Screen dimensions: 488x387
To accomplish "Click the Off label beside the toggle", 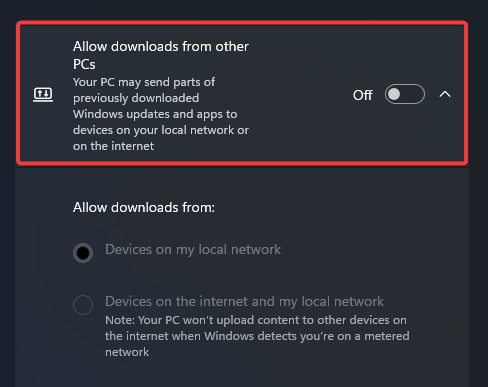I will (x=362, y=95).
